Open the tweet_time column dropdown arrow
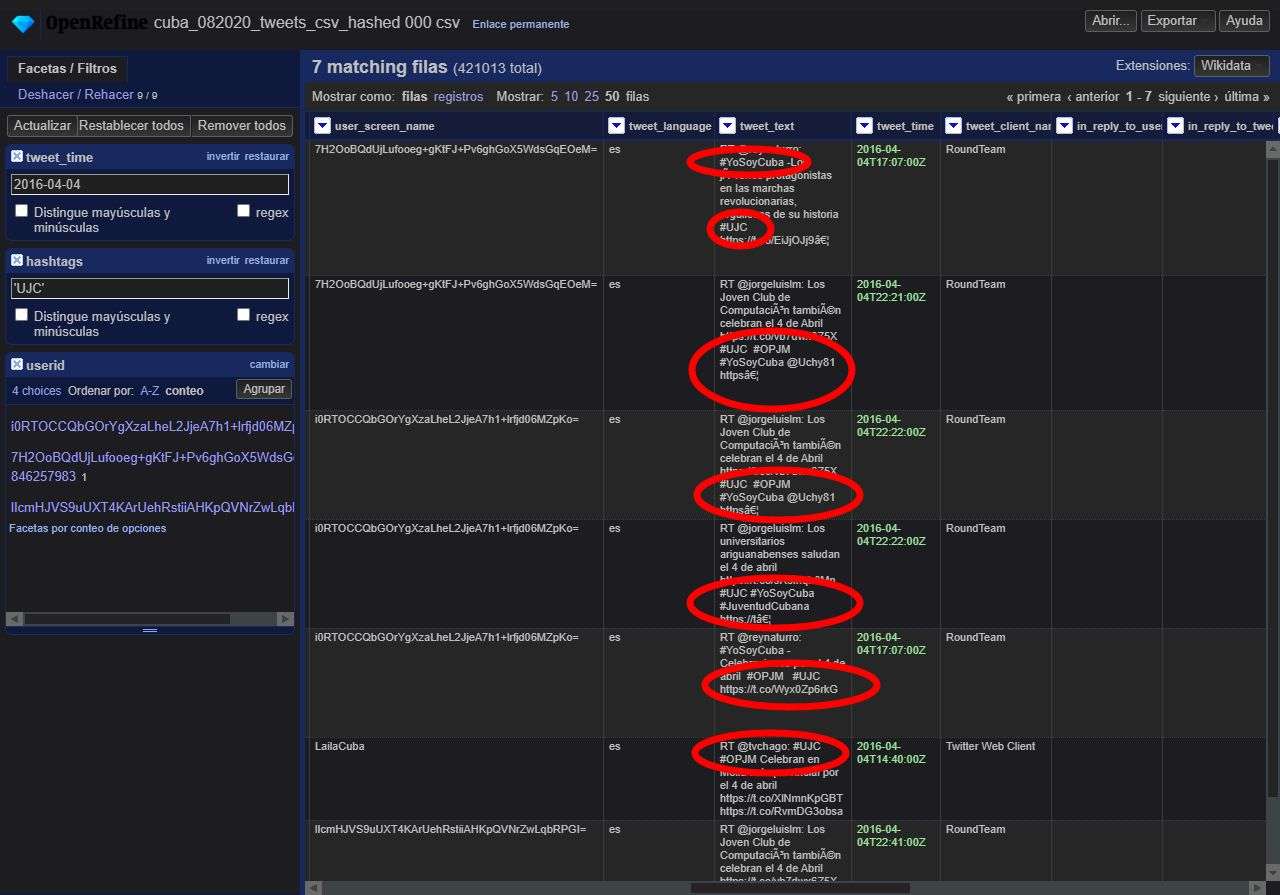 tap(864, 126)
